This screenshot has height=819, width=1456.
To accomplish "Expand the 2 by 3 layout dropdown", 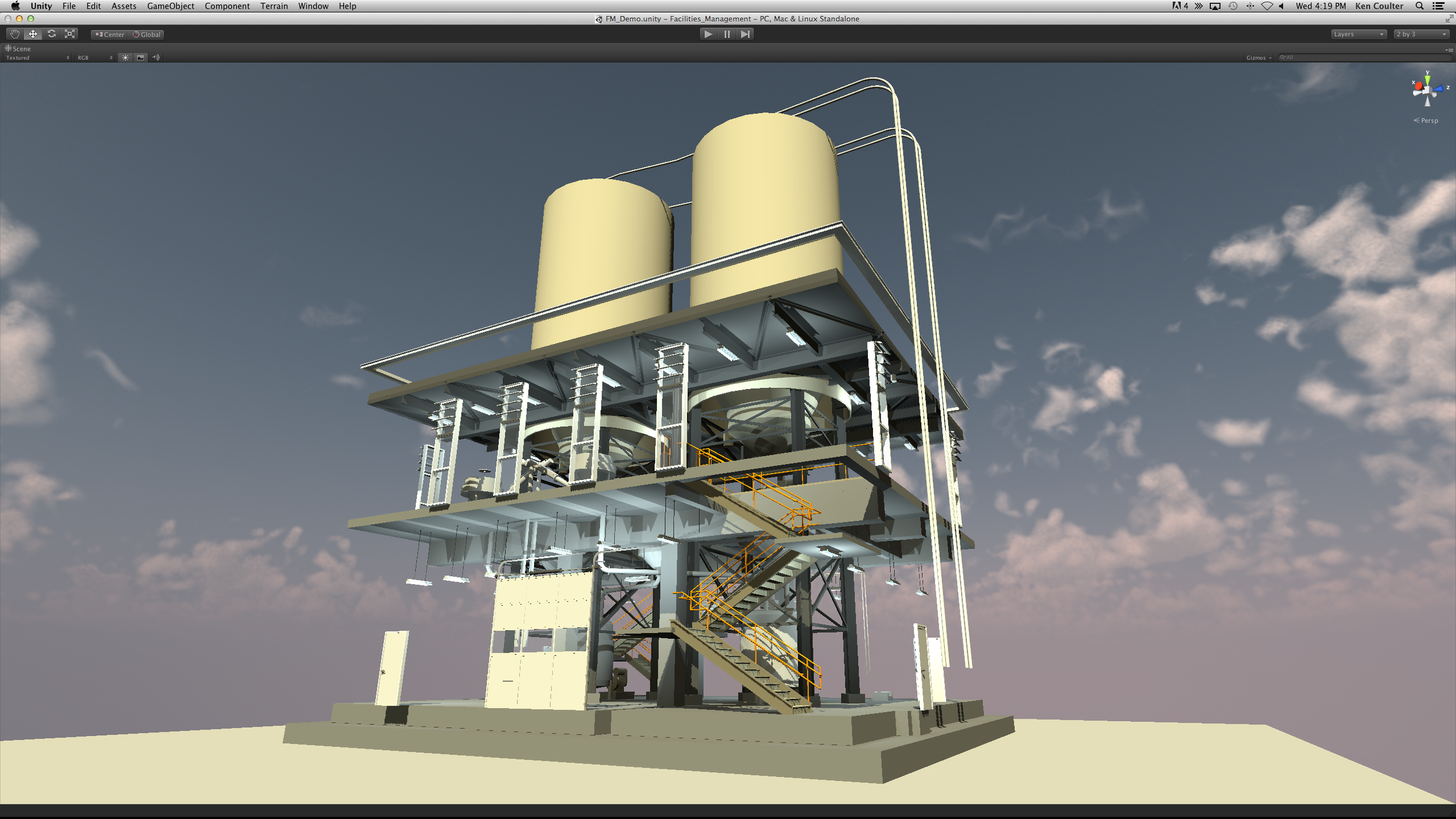I will tap(1421, 34).
